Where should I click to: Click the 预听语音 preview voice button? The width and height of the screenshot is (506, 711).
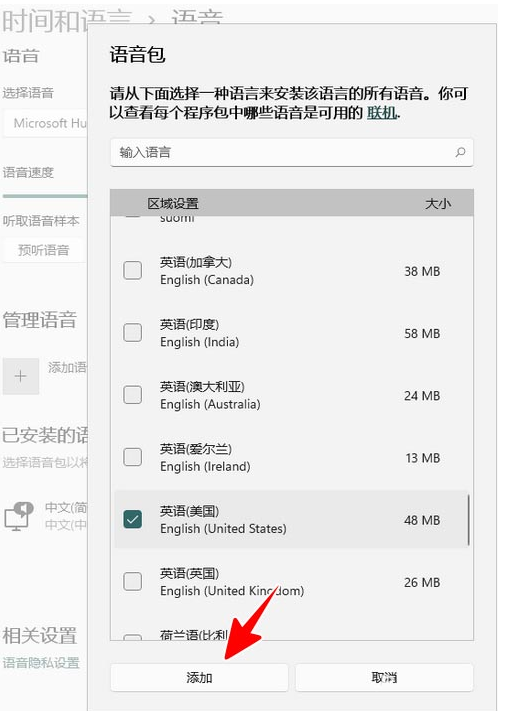tap(44, 250)
